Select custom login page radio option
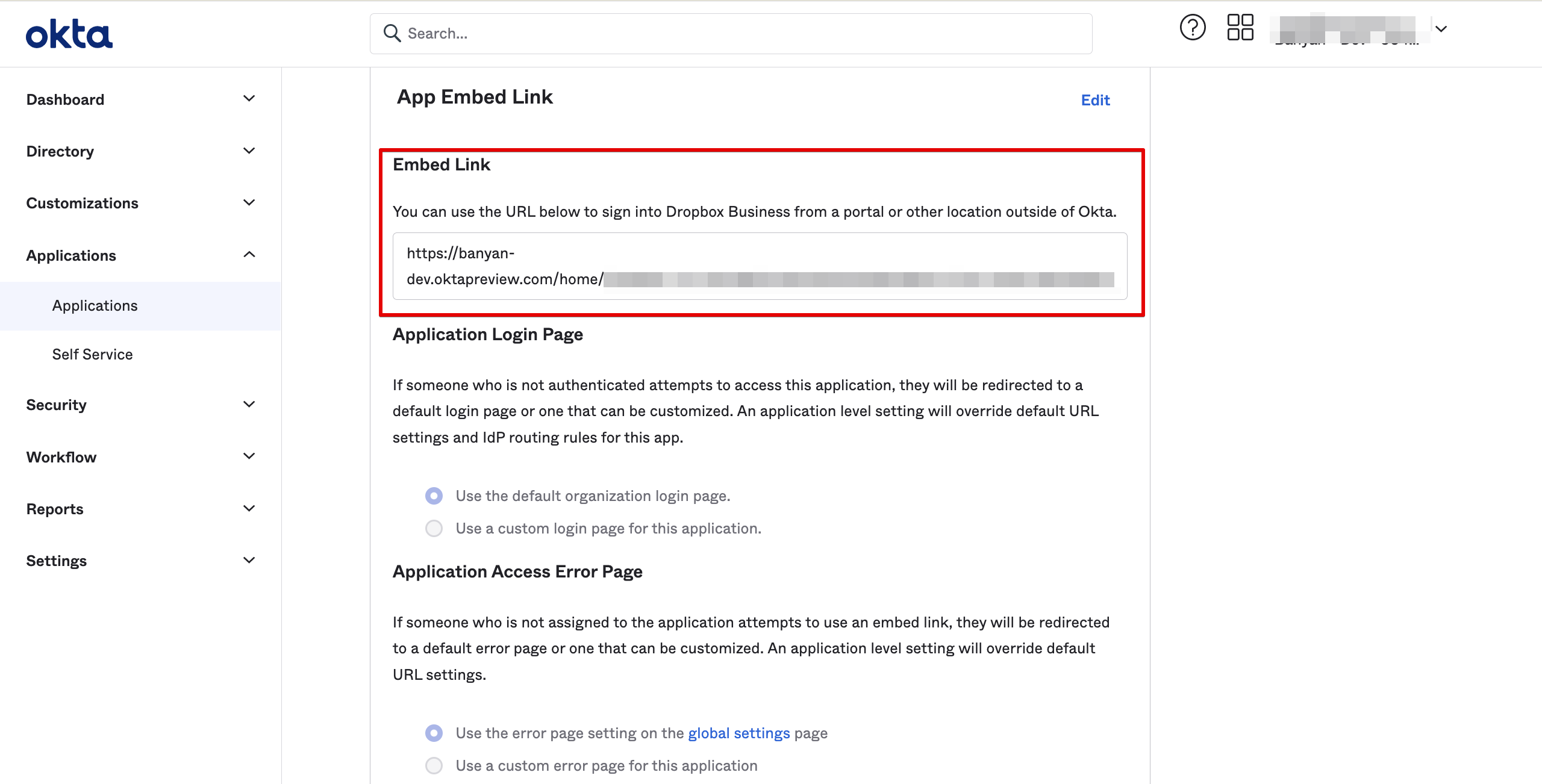 (x=434, y=529)
